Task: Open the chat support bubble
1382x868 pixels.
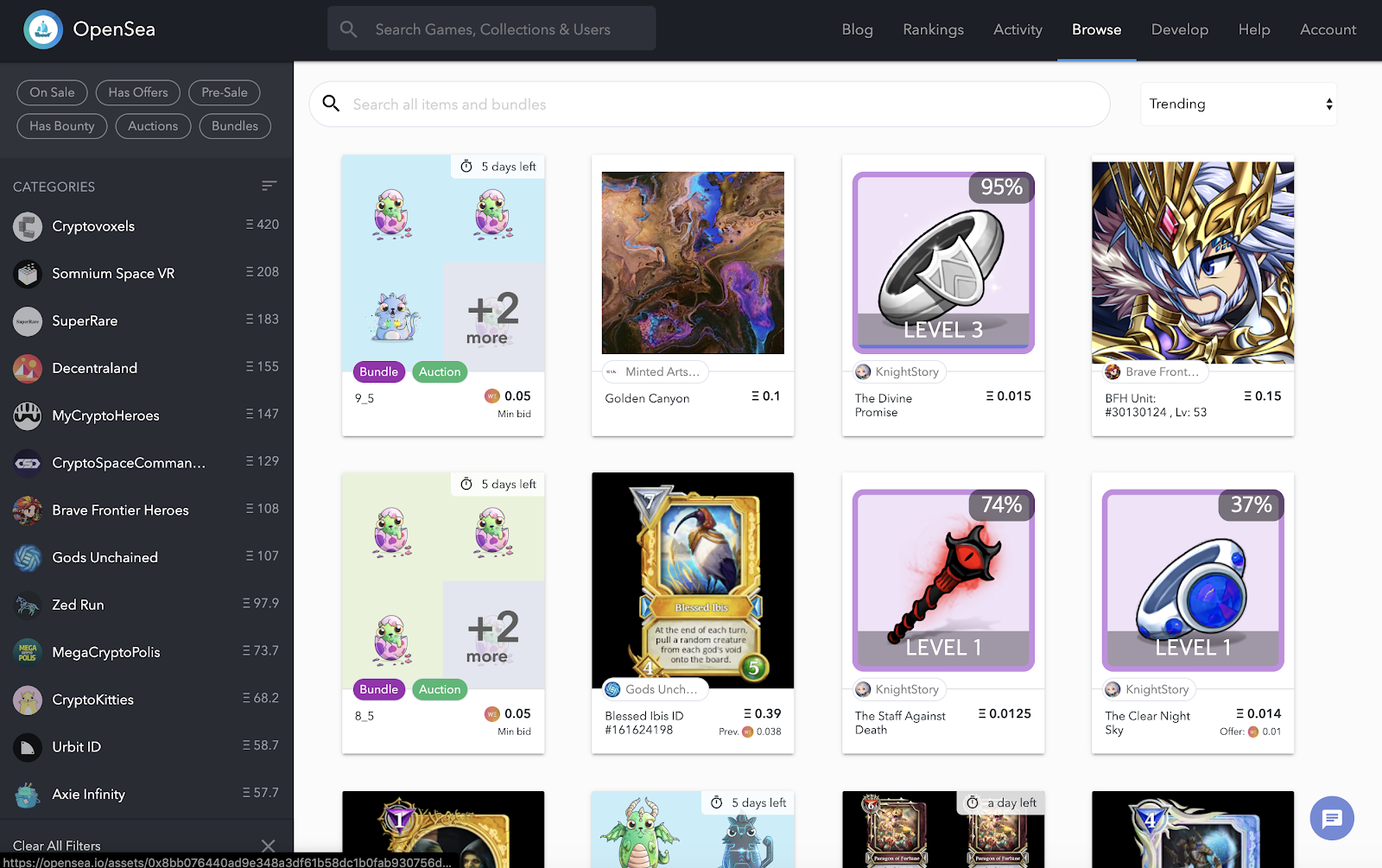Action: [x=1331, y=818]
